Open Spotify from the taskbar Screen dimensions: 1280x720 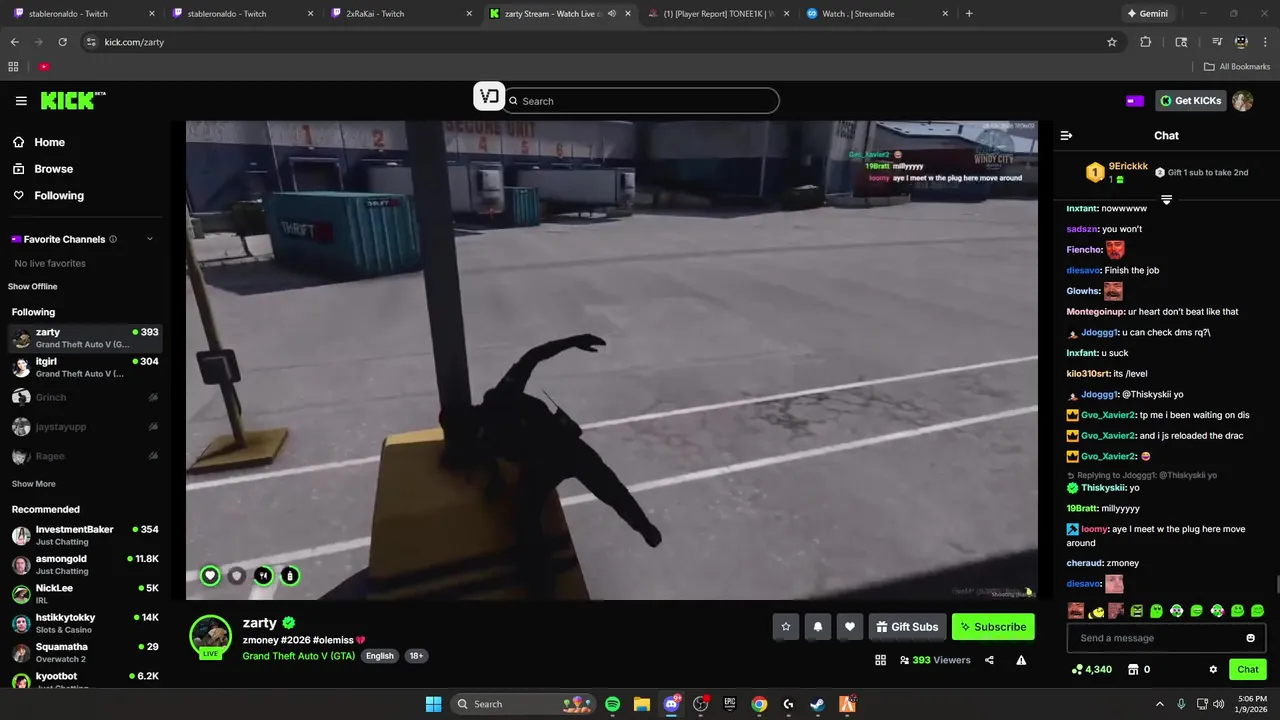tap(612, 704)
